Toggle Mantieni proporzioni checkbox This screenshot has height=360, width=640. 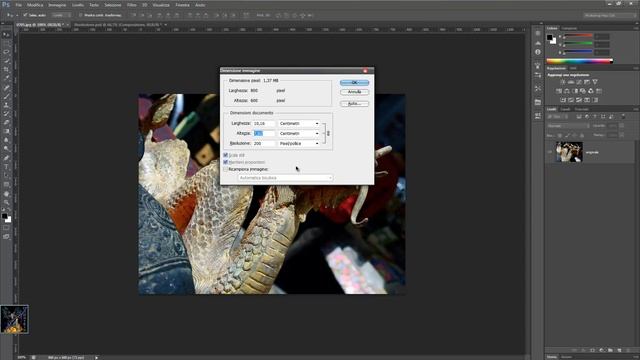[x=226, y=162]
